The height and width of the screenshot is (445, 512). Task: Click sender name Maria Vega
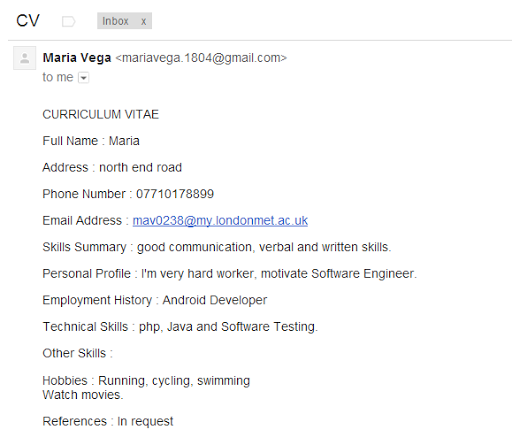pos(77,58)
